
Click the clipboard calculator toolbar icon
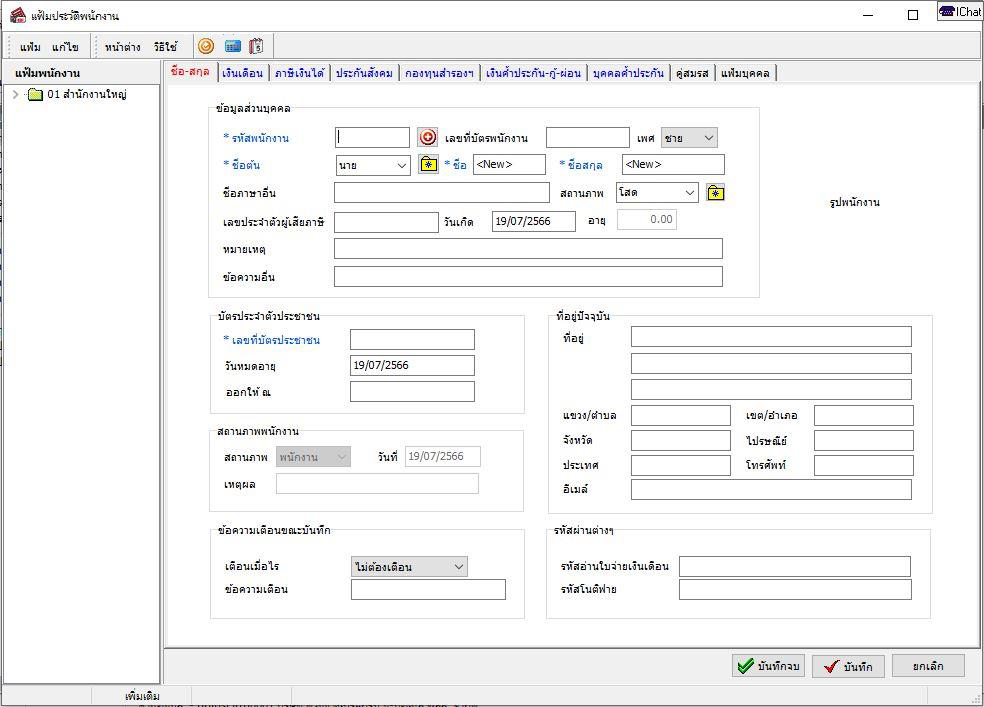coord(257,46)
